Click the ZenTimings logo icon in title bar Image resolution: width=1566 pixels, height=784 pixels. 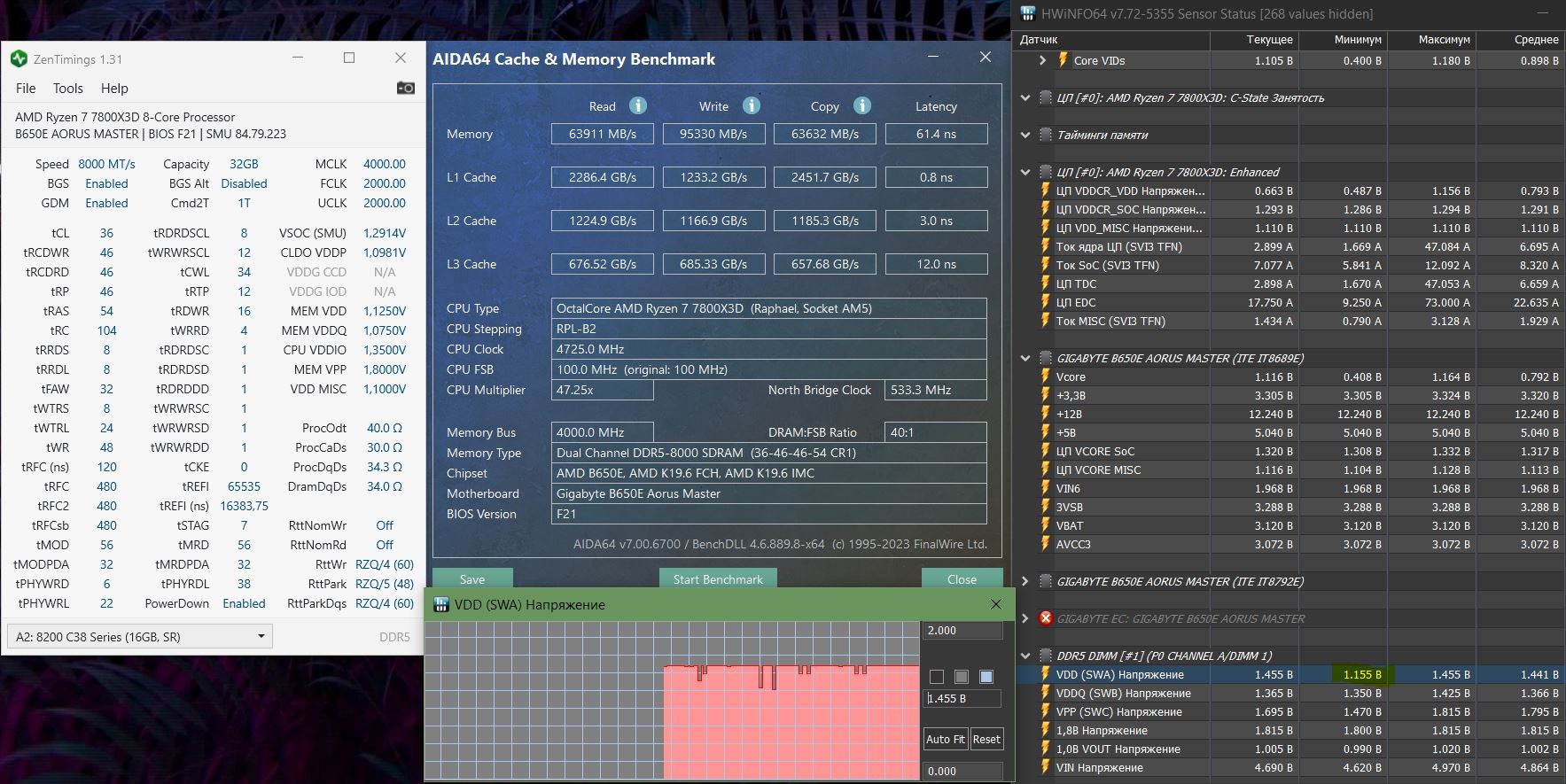pyautogui.click(x=19, y=58)
